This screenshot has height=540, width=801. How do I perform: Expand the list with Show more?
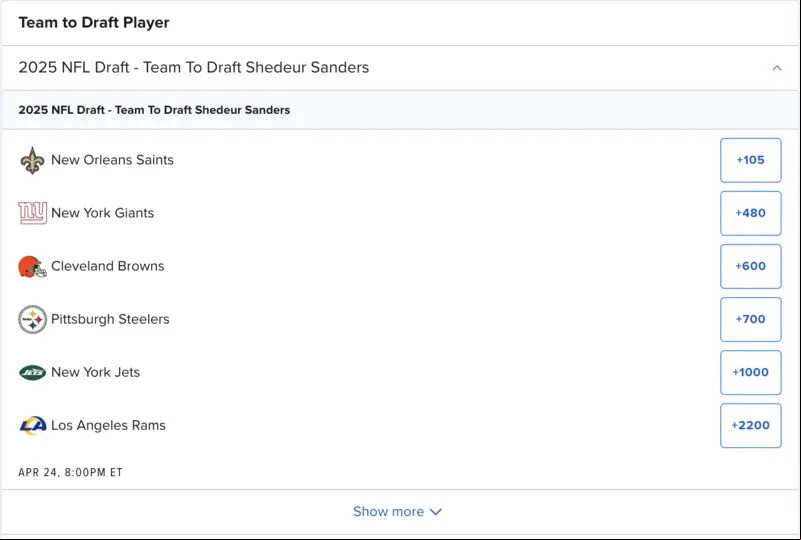pyautogui.click(x=397, y=511)
